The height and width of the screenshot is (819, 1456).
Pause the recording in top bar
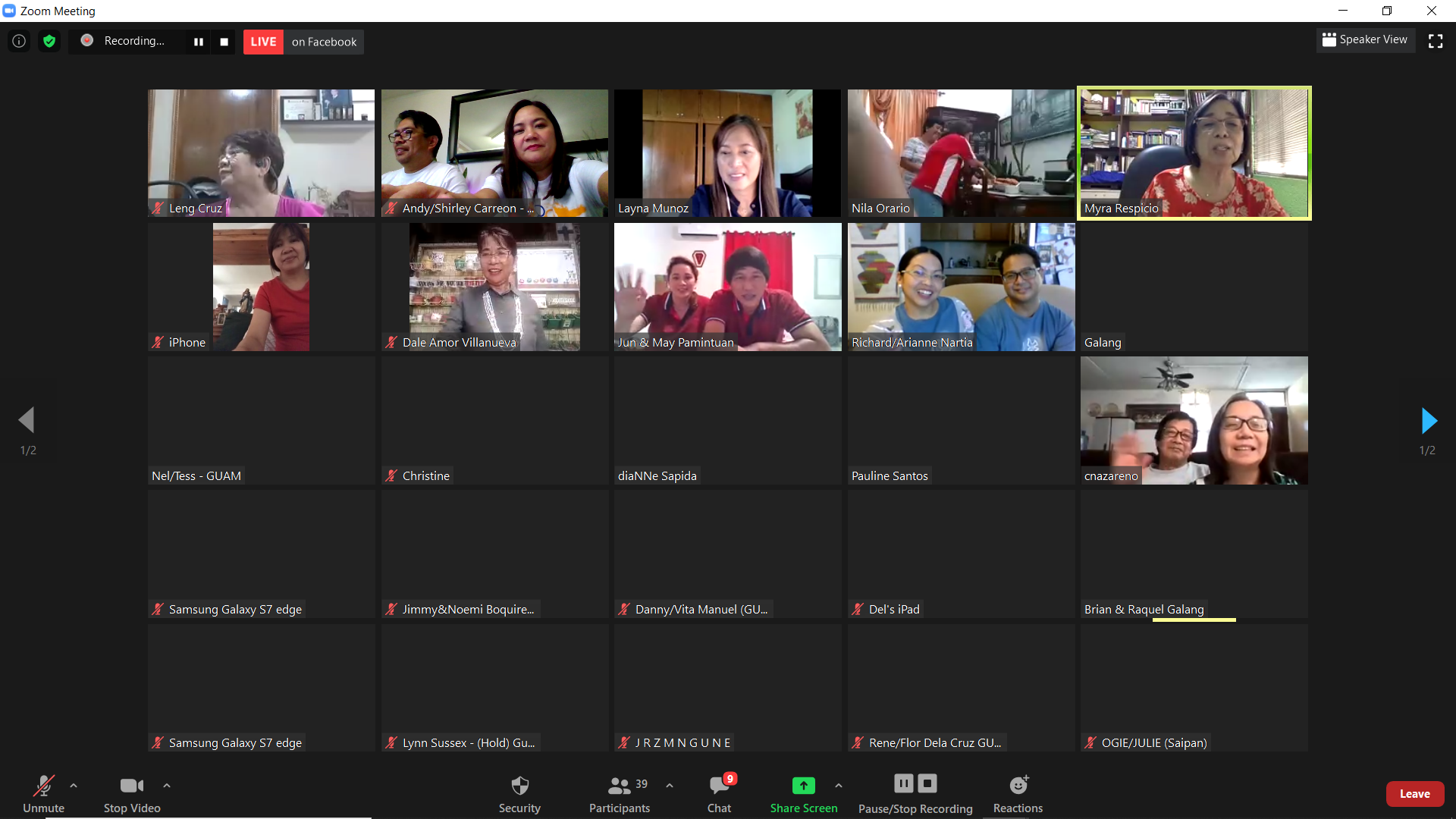pyautogui.click(x=198, y=42)
